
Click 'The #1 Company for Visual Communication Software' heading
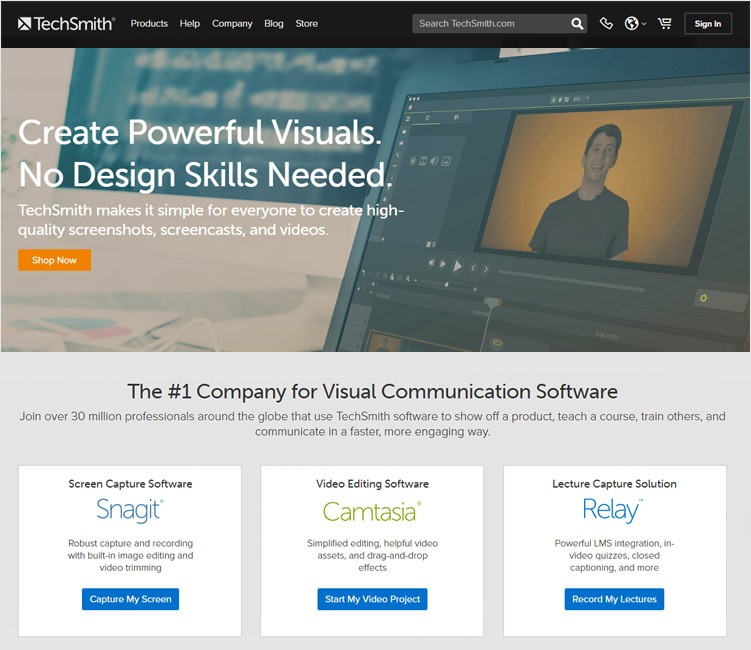pos(372,391)
